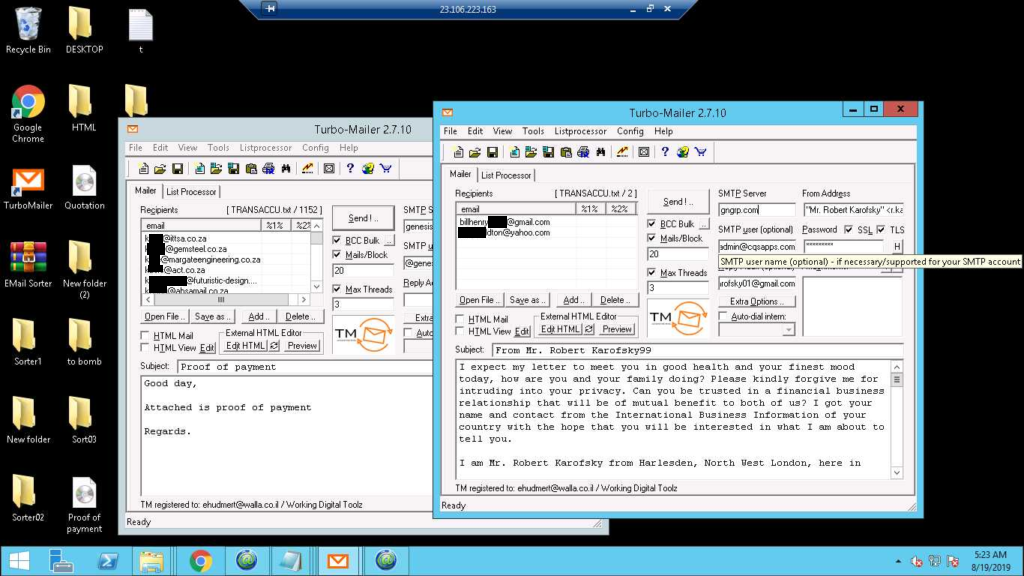The image size is (1024, 576).
Task: Select the Quotation file on the desktop
Action: [x=84, y=188]
